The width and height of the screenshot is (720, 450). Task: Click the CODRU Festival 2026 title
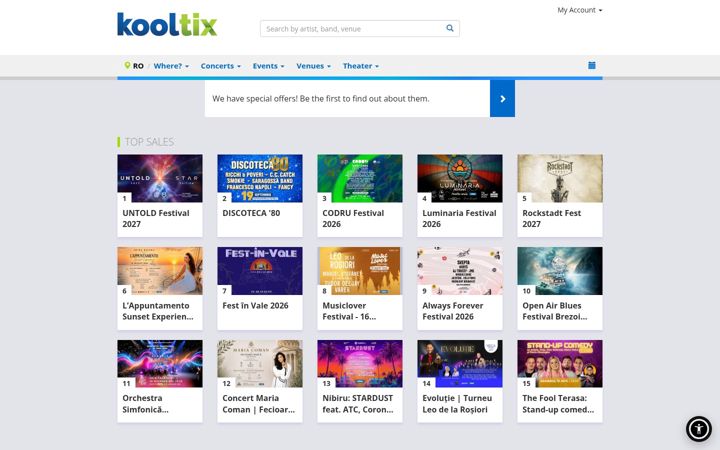353,219
